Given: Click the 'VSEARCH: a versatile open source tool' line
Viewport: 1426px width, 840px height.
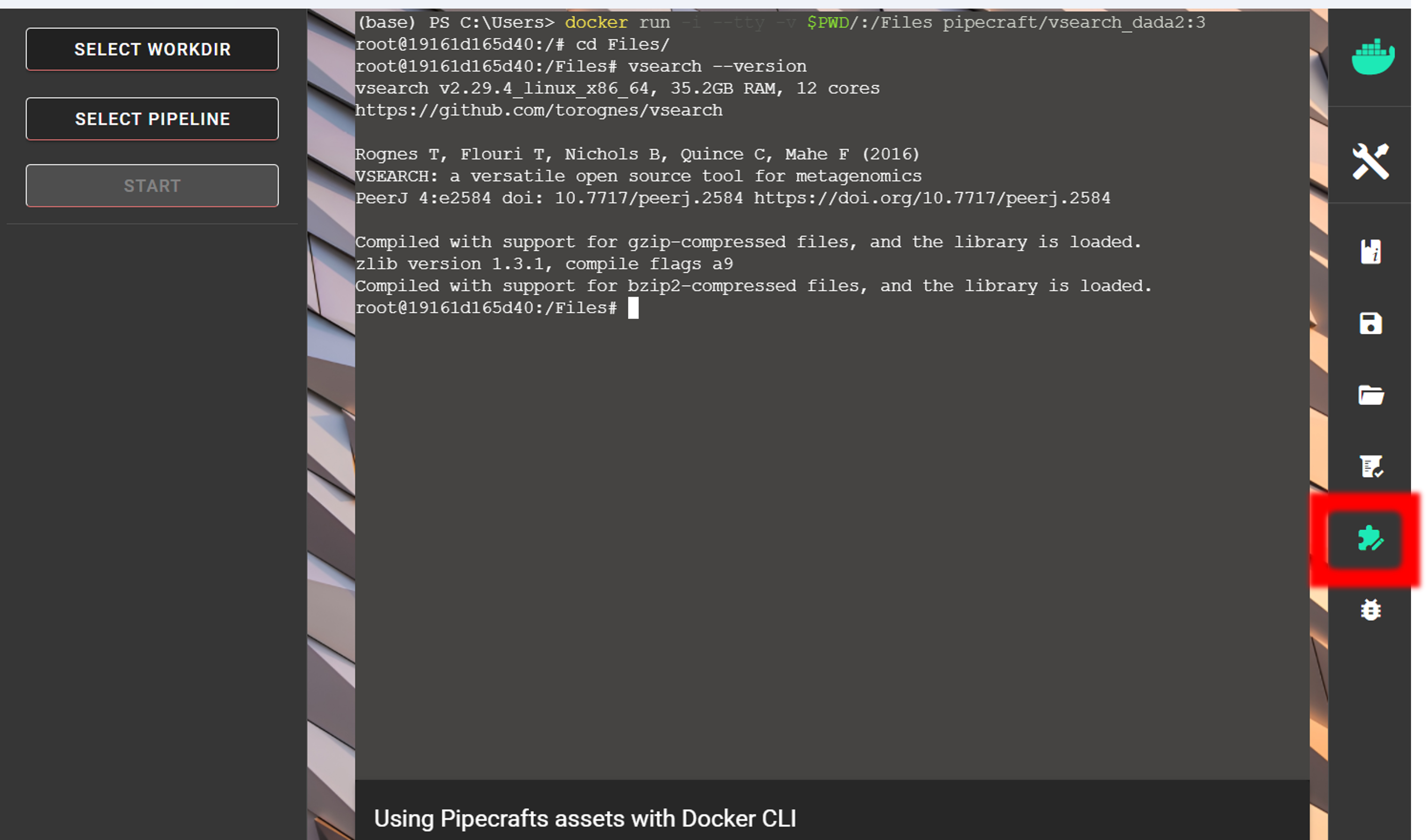Looking at the screenshot, I should [638, 176].
